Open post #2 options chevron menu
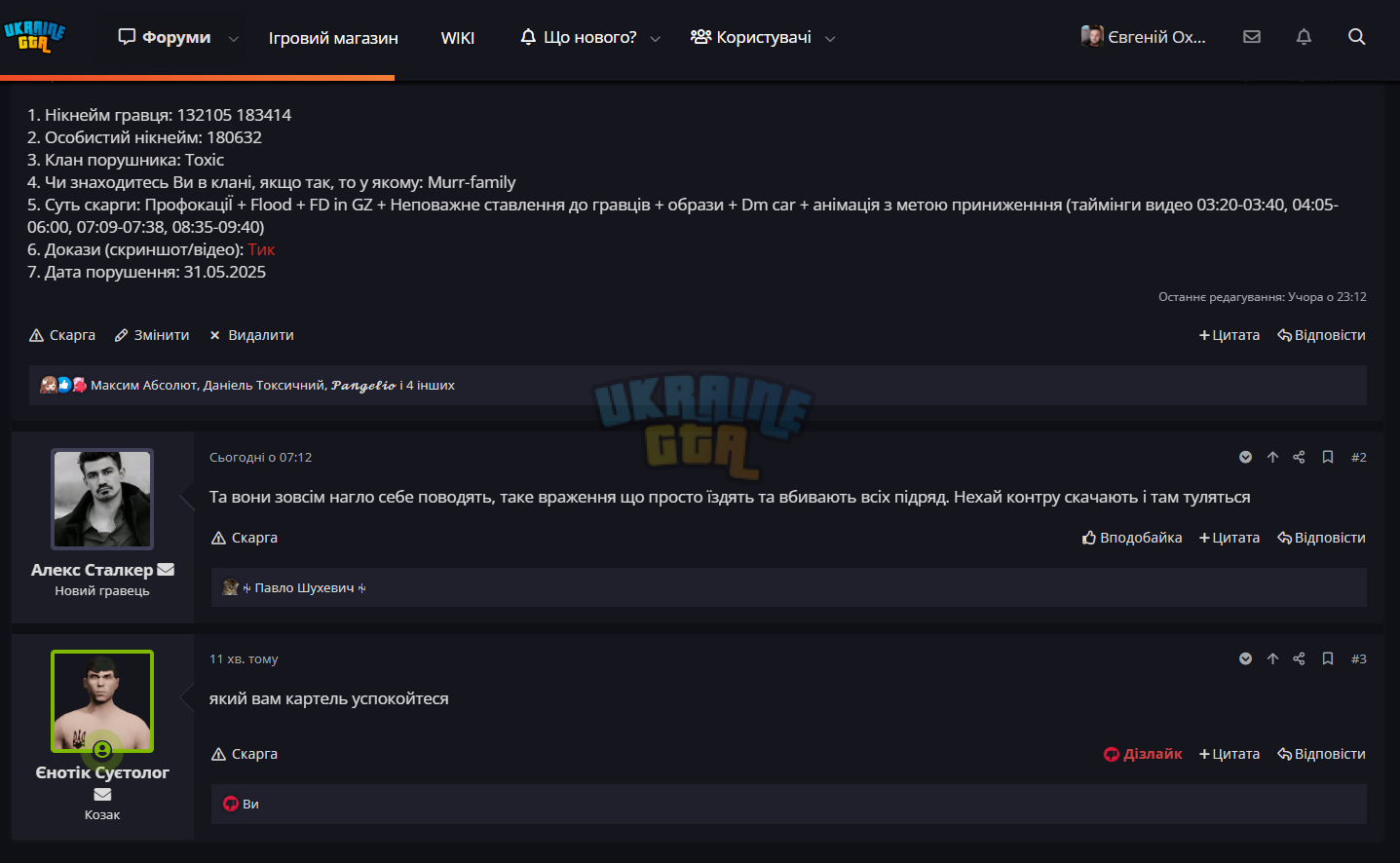This screenshot has width=1400, height=863. click(x=1245, y=457)
